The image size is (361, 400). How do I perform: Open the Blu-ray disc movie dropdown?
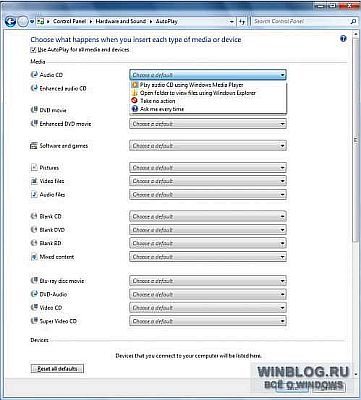pos(208,281)
